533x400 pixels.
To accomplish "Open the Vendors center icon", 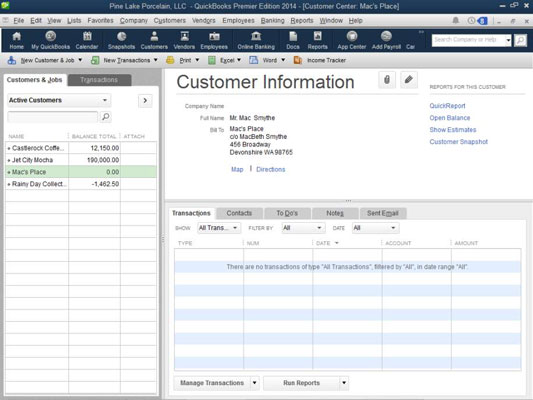I will 184,40.
